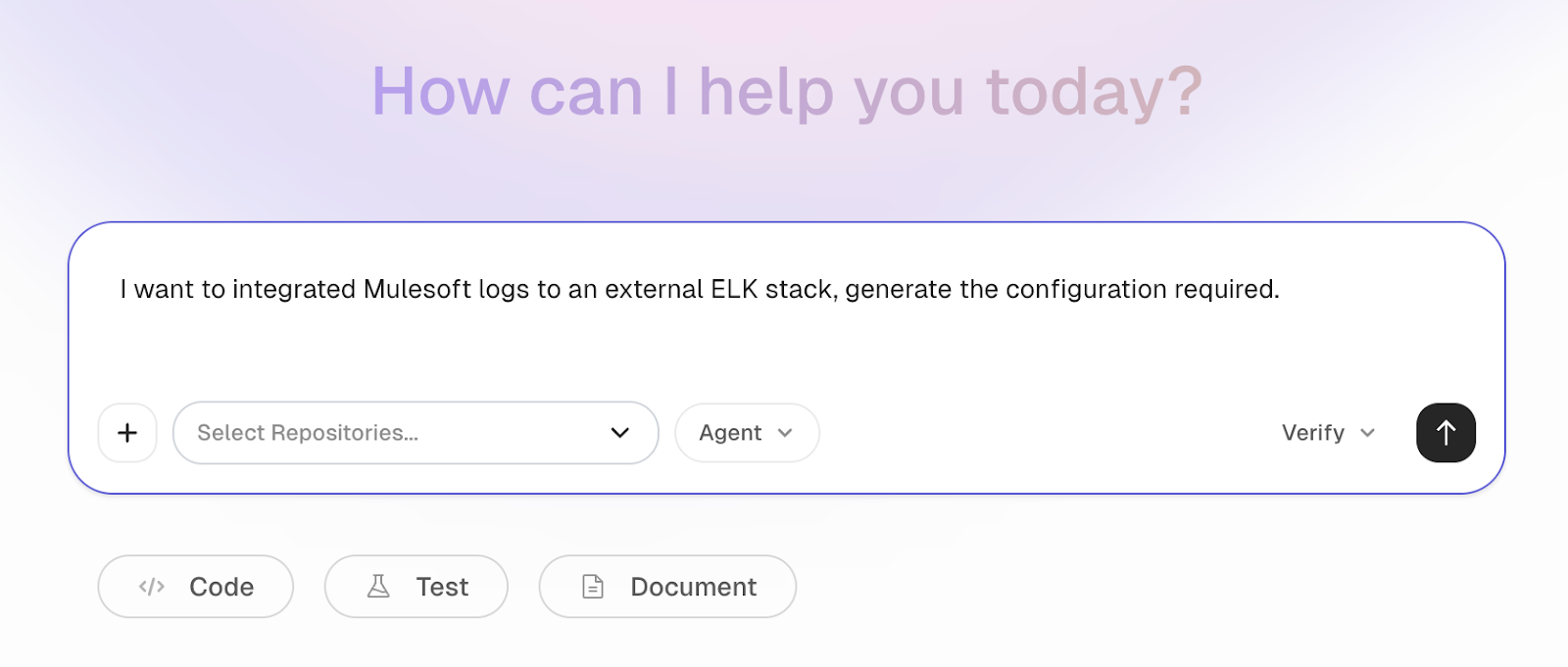Expand the Agent mode selector
This screenshot has width=1568, height=667.
(746, 432)
